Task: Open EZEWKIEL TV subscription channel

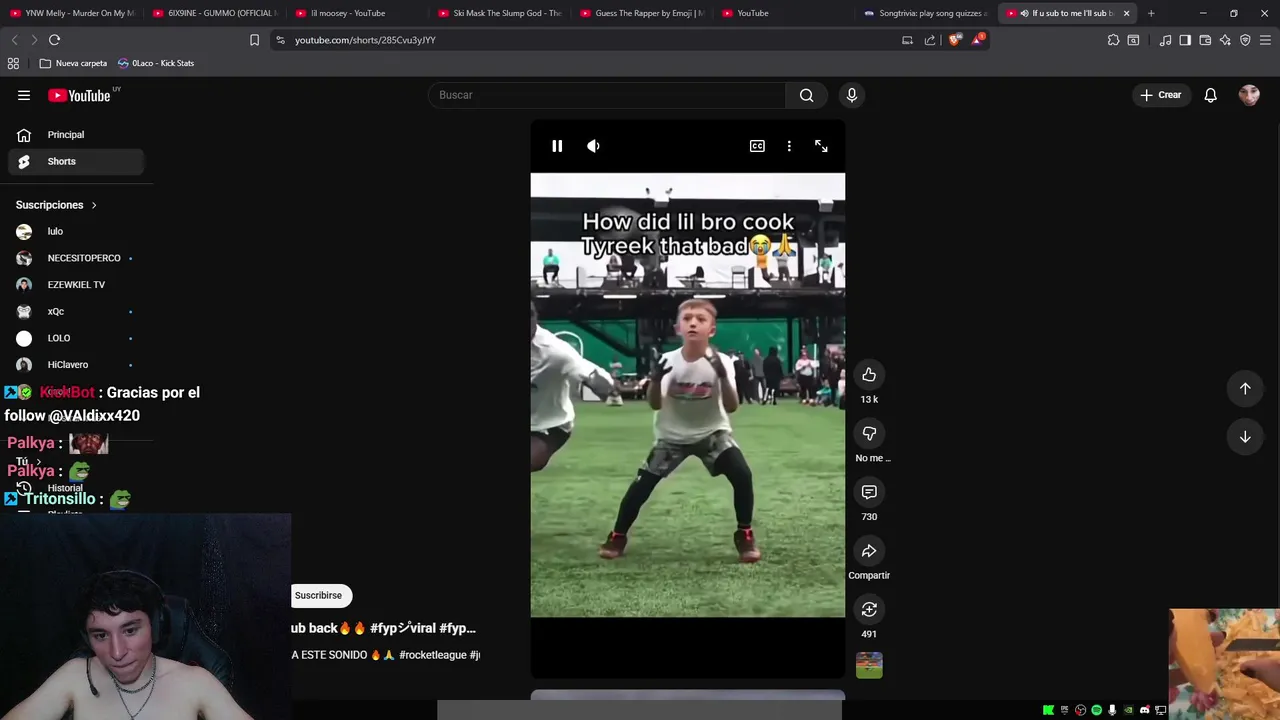Action: pos(76,285)
